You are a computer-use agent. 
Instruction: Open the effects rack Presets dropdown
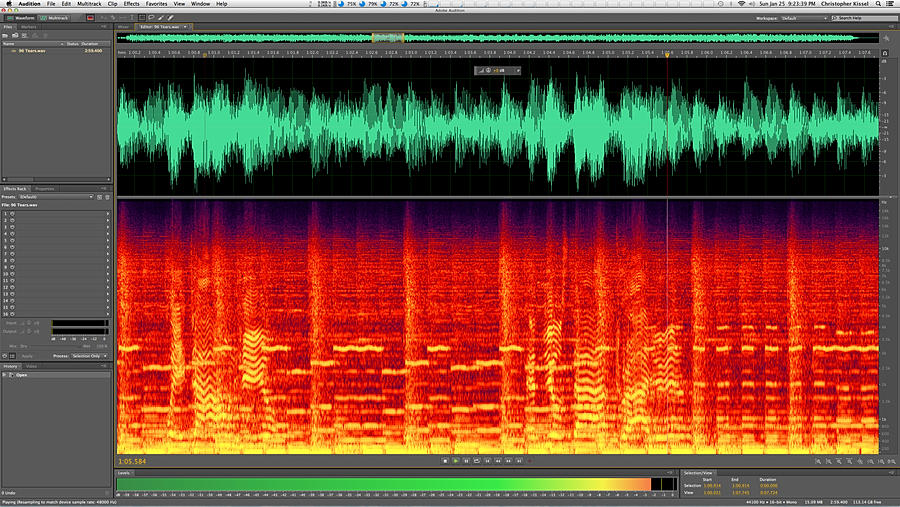pos(56,197)
